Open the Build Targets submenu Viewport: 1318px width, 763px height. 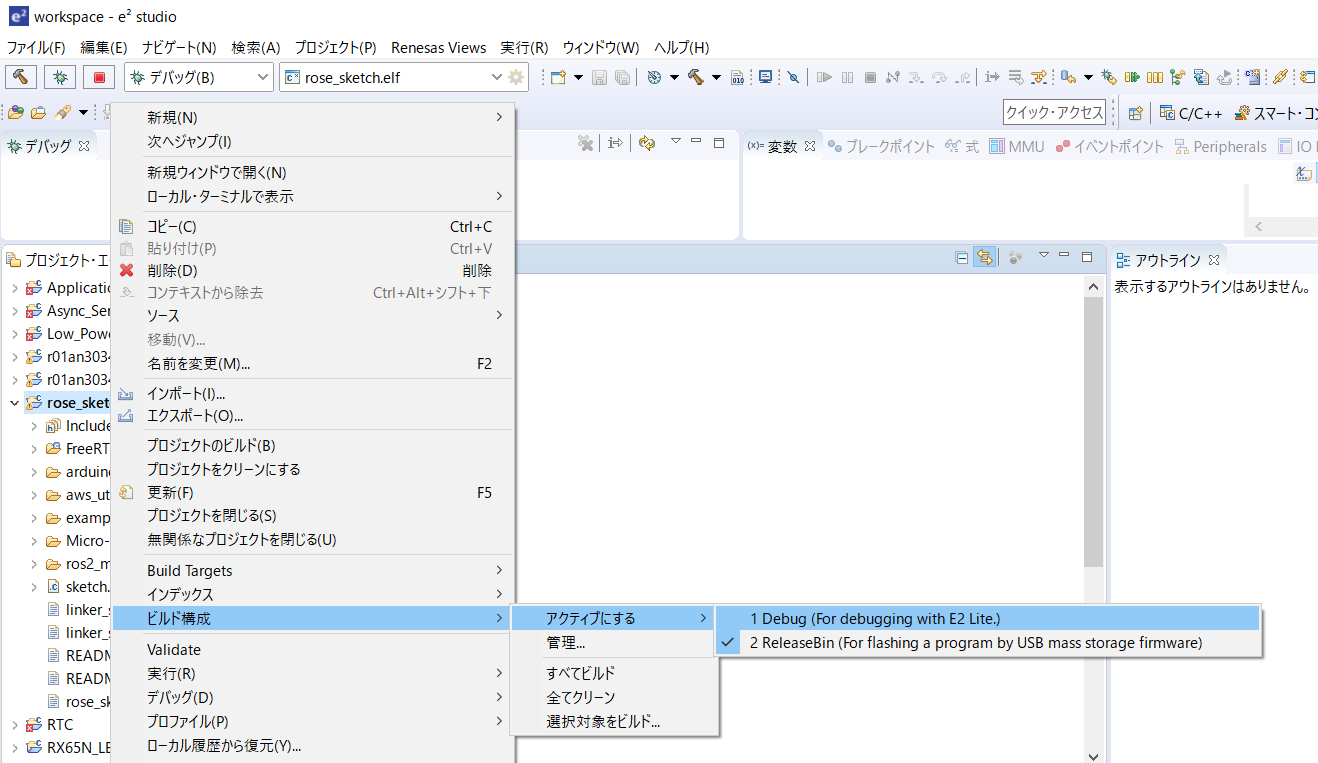click(x=312, y=570)
